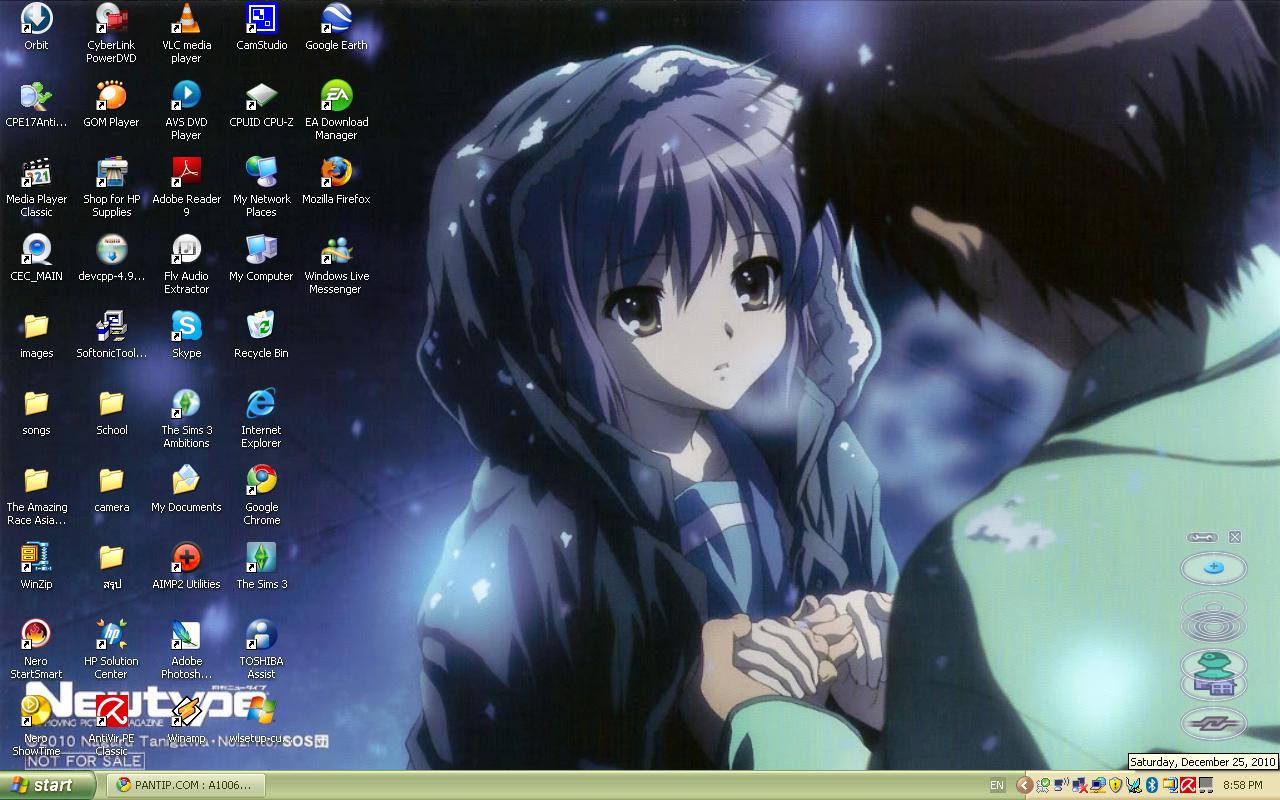Click the 8:58 PM taskbar clock
Screen dimensions: 1280x800
(1243, 786)
